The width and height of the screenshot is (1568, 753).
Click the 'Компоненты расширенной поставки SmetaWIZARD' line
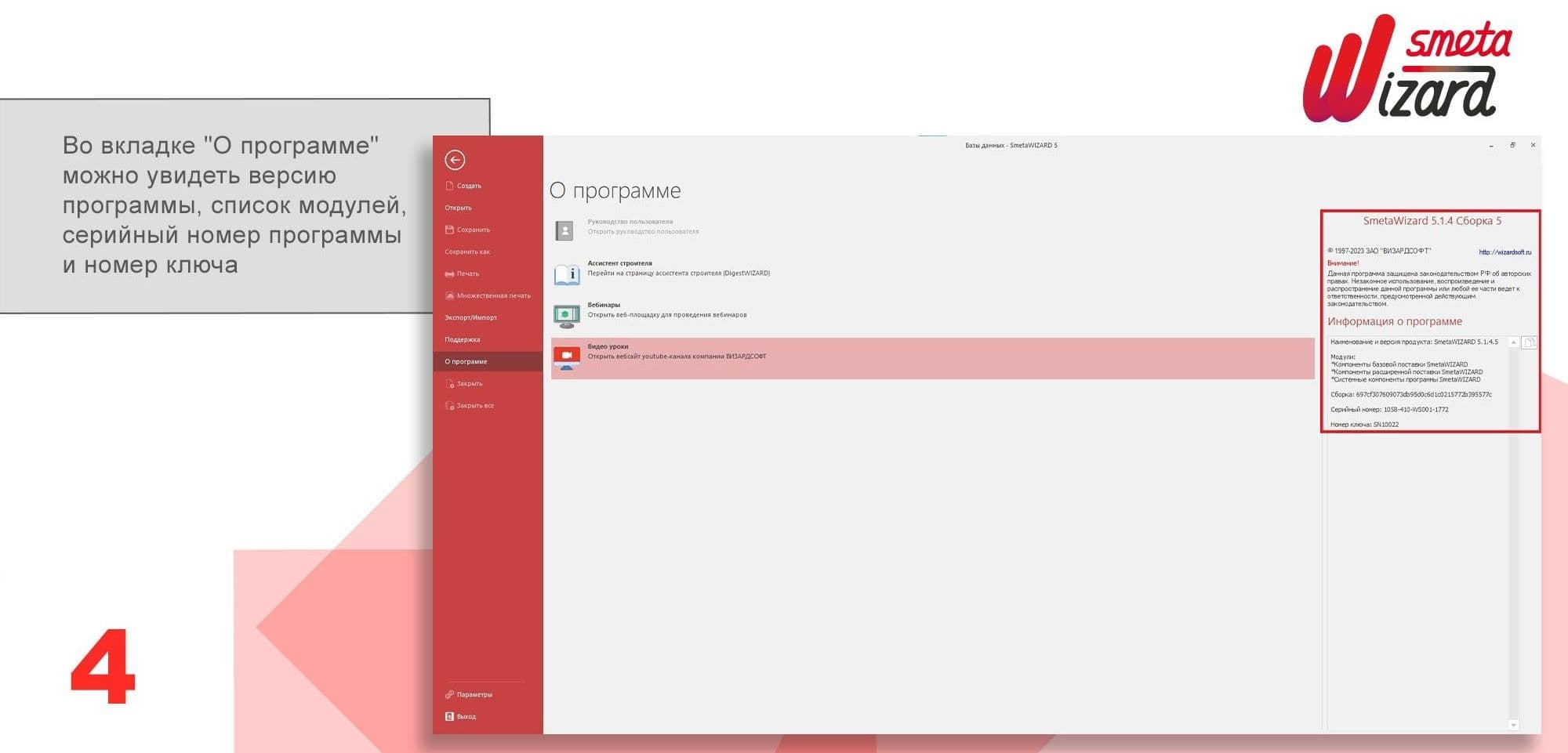pos(1406,371)
